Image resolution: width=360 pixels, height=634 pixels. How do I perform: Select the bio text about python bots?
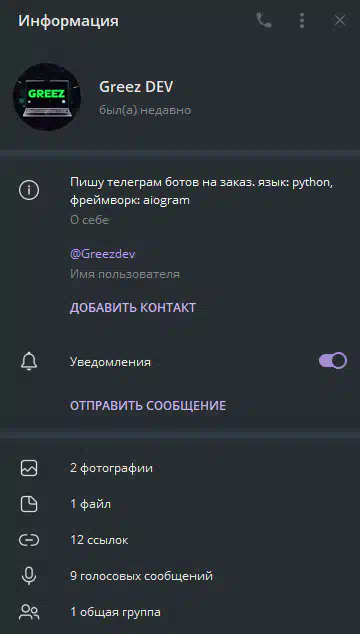click(x=201, y=191)
